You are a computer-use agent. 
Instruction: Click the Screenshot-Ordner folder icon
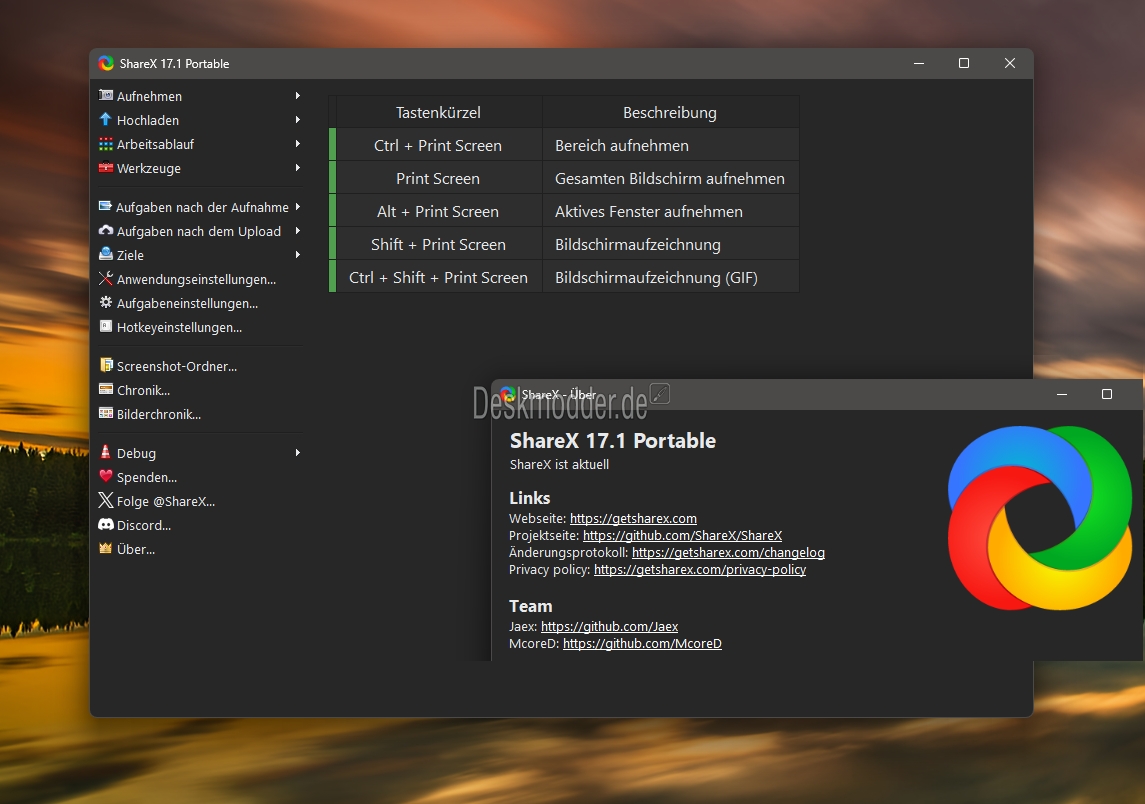[106, 366]
